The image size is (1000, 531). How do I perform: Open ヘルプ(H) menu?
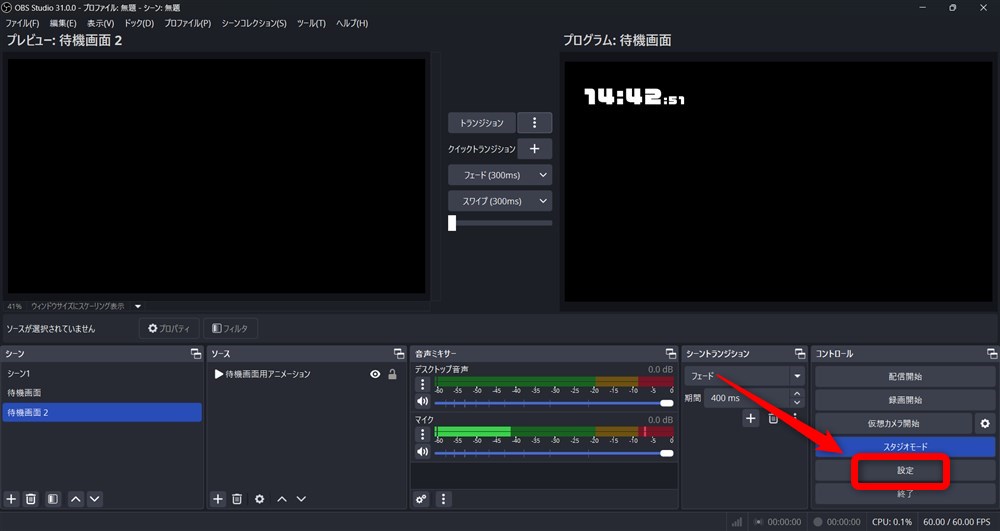click(352, 23)
